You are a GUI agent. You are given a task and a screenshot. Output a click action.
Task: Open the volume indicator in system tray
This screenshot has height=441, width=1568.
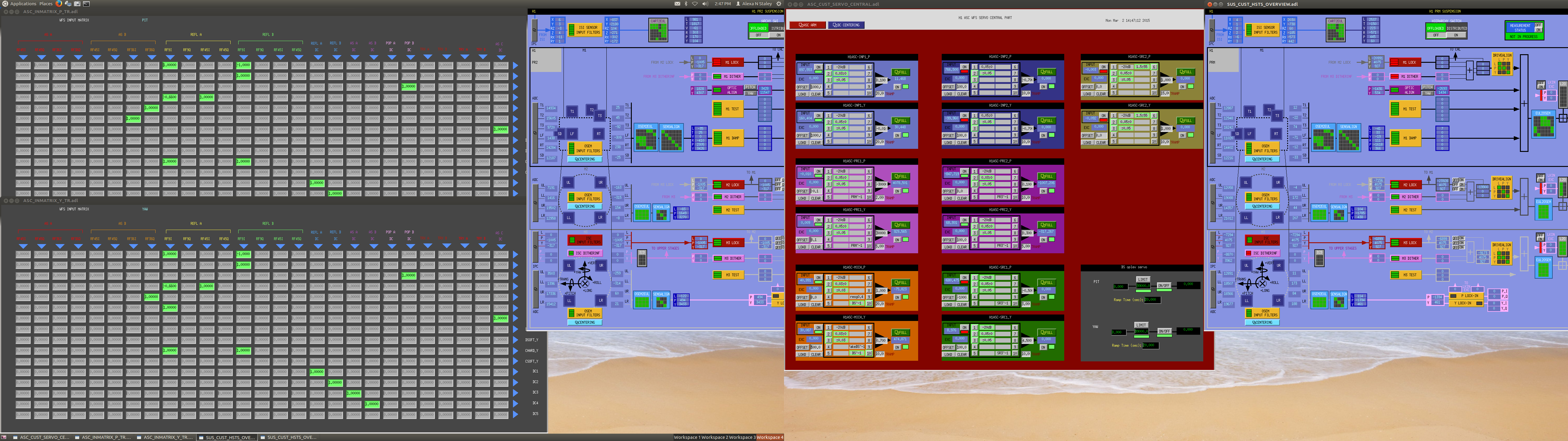[x=705, y=4]
